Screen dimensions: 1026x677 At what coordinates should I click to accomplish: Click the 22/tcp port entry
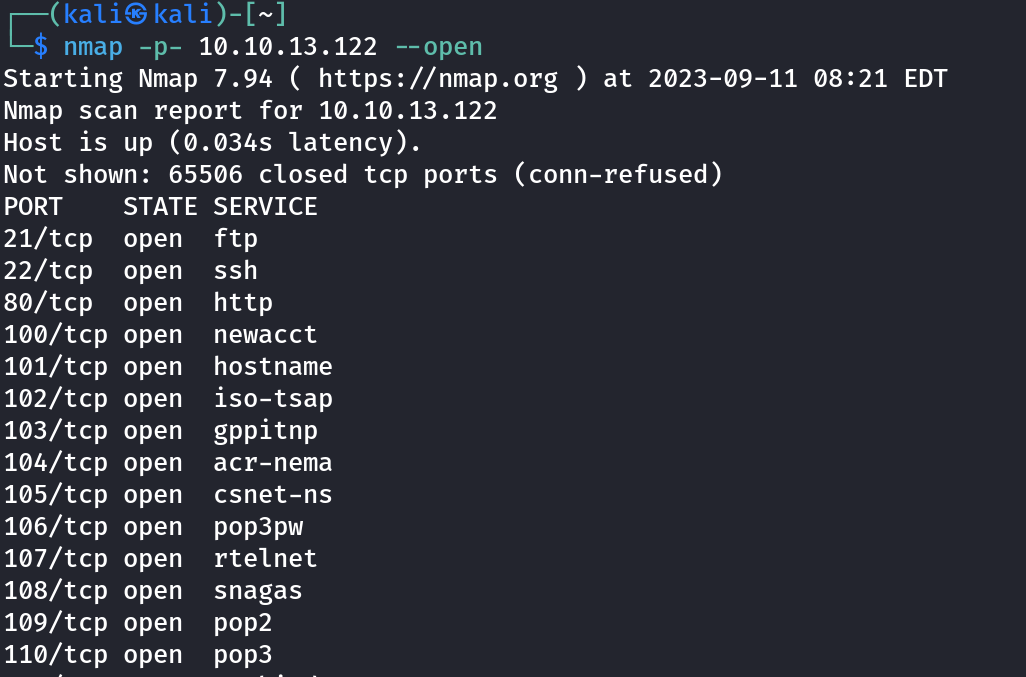48,271
